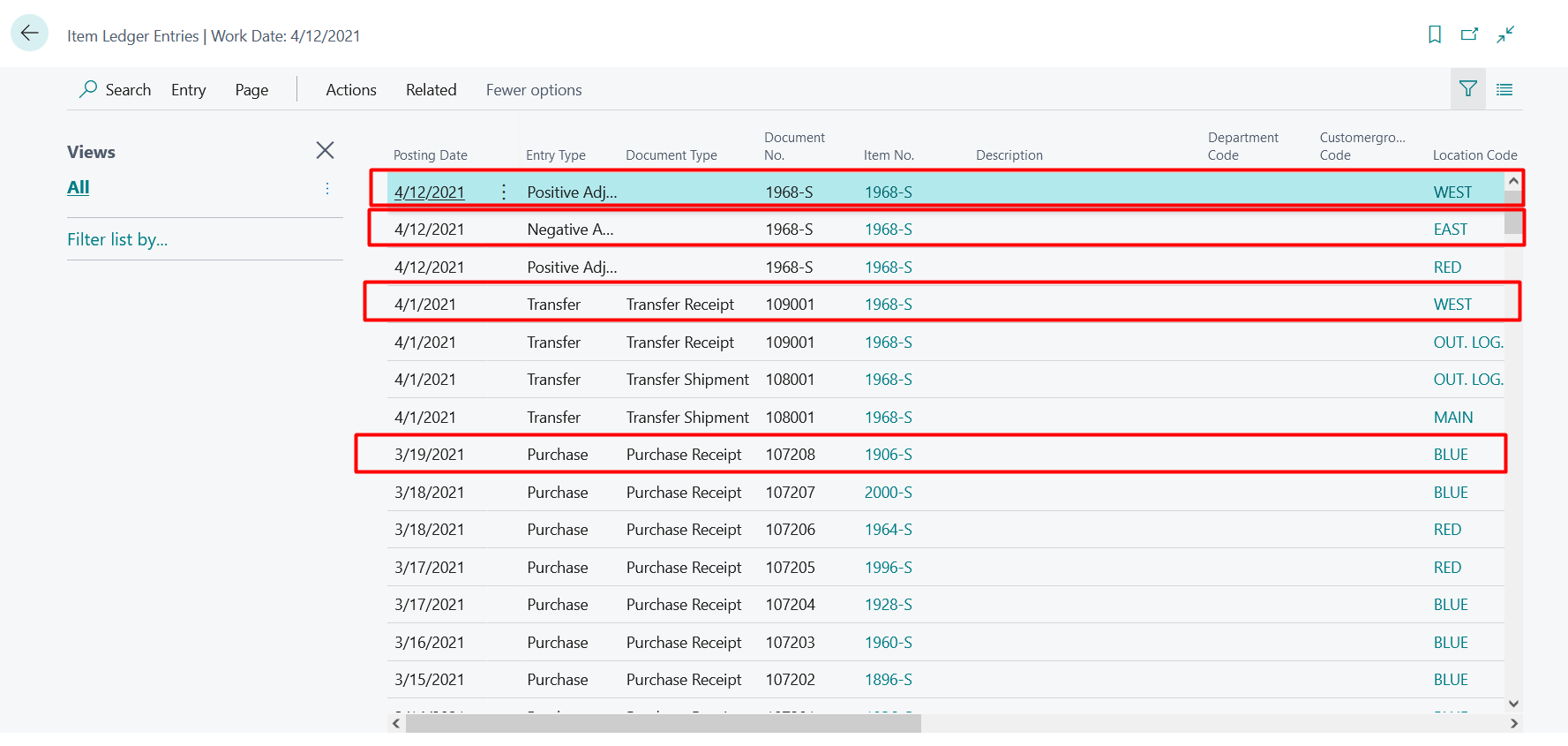Click the Entry Type column header

pyautogui.click(x=556, y=154)
